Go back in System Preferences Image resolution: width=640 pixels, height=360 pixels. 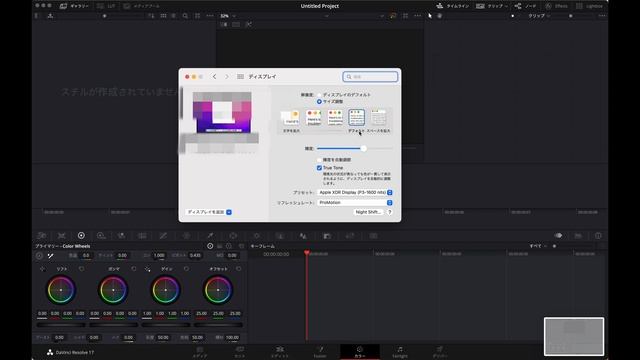214,77
